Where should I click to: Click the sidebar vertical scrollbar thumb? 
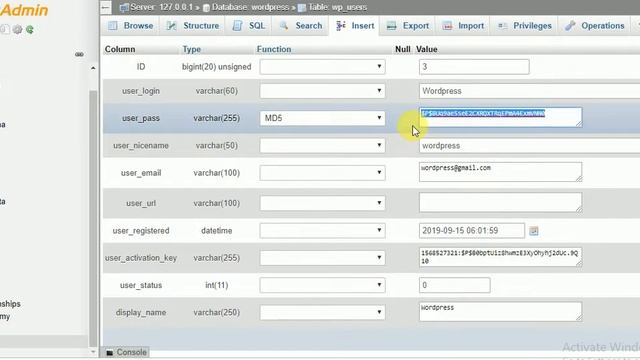93,218
